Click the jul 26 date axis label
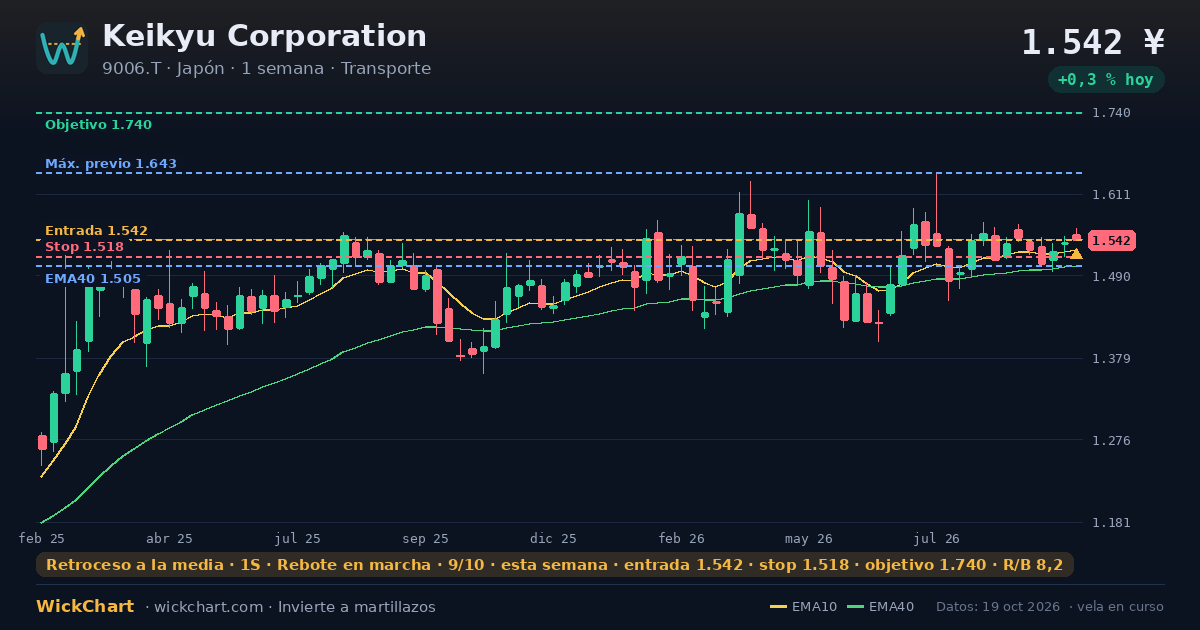 point(937,538)
